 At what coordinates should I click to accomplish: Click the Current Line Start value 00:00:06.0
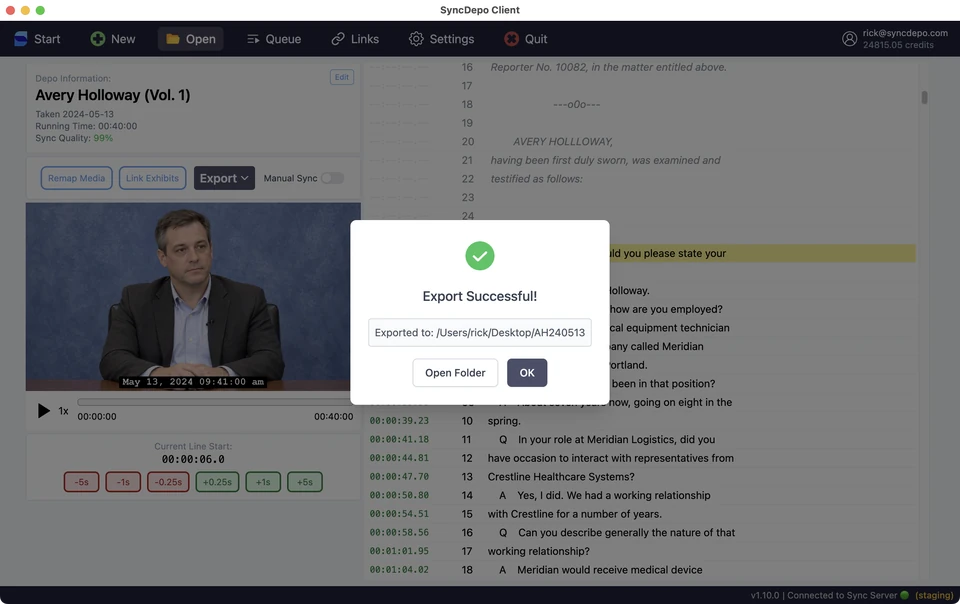point(193,459)
